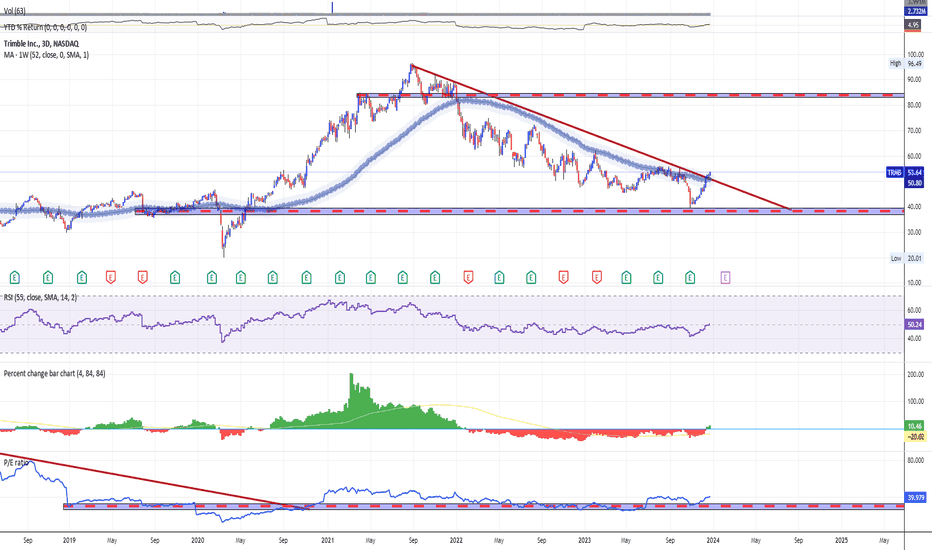Click the red earnings marker just after 2022
Image resolution: width=932 pixels, height=550 pixels.
pyautogui.click(x=468, y=277)
